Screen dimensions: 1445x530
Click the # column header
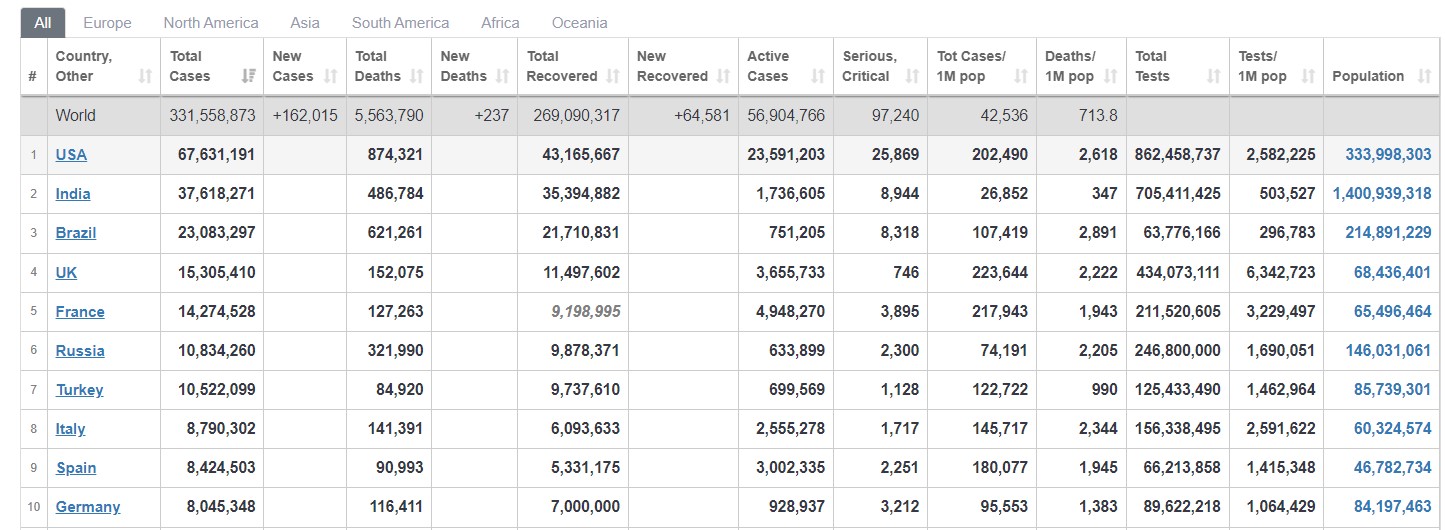[x=33, y=76]
